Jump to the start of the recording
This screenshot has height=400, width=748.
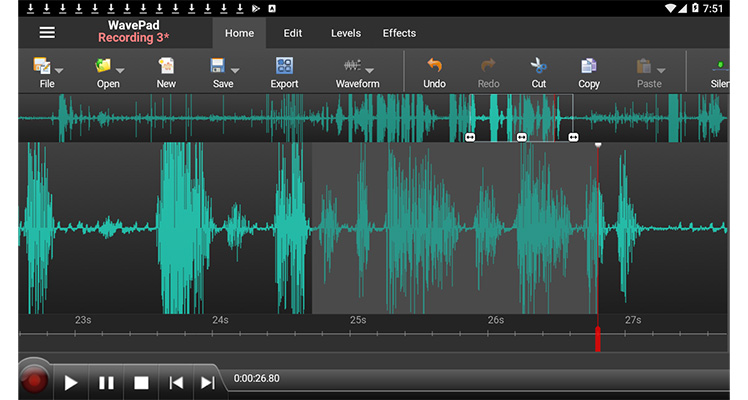(176, 383)
